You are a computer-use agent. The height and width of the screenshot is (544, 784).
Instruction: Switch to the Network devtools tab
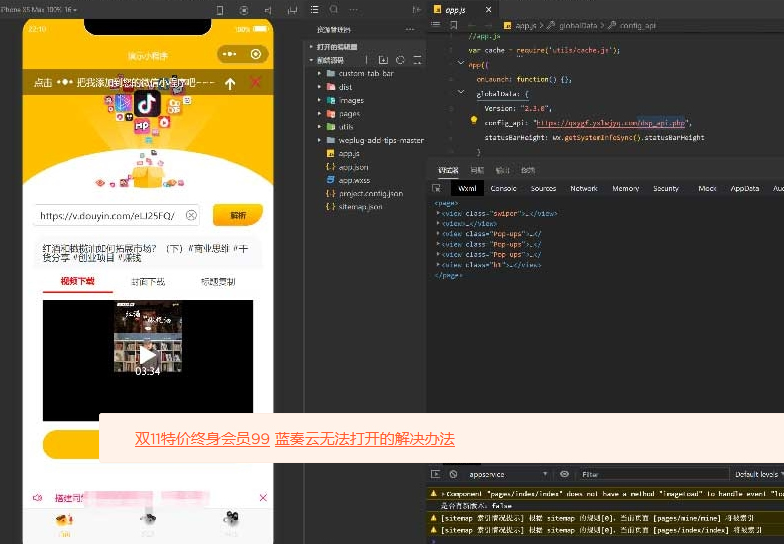(584, 188)
